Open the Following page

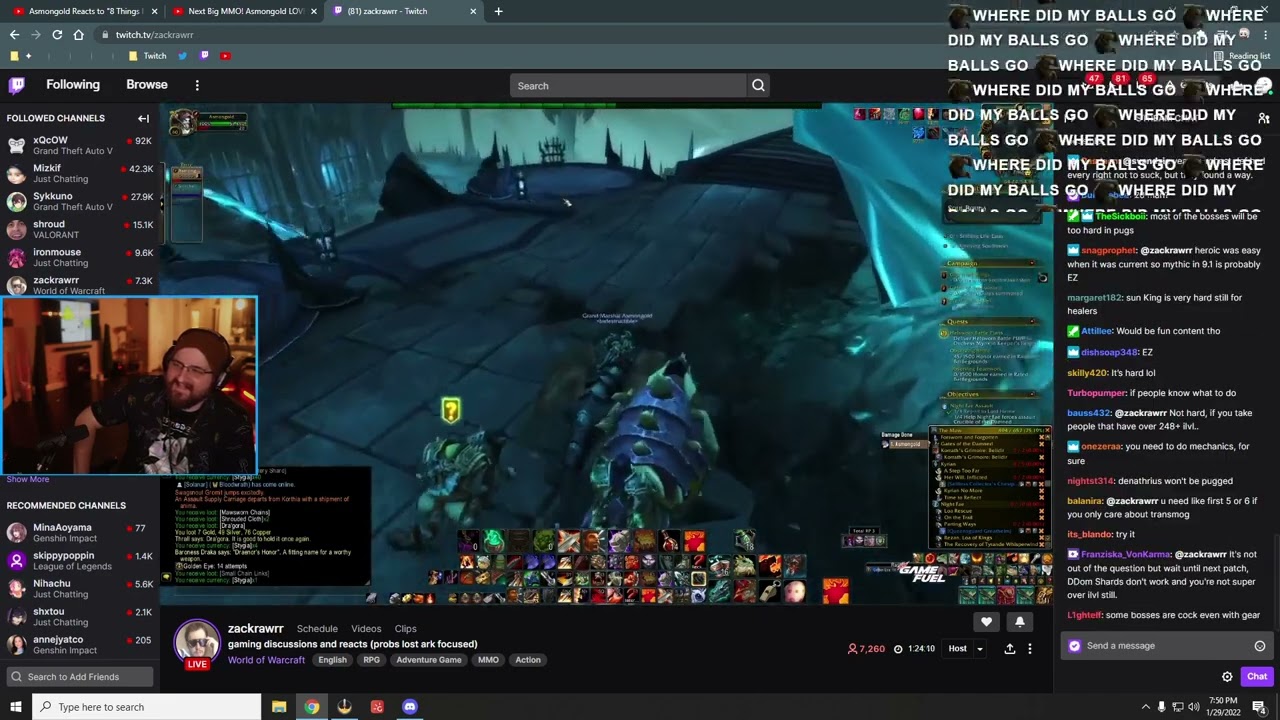(73, 85)
